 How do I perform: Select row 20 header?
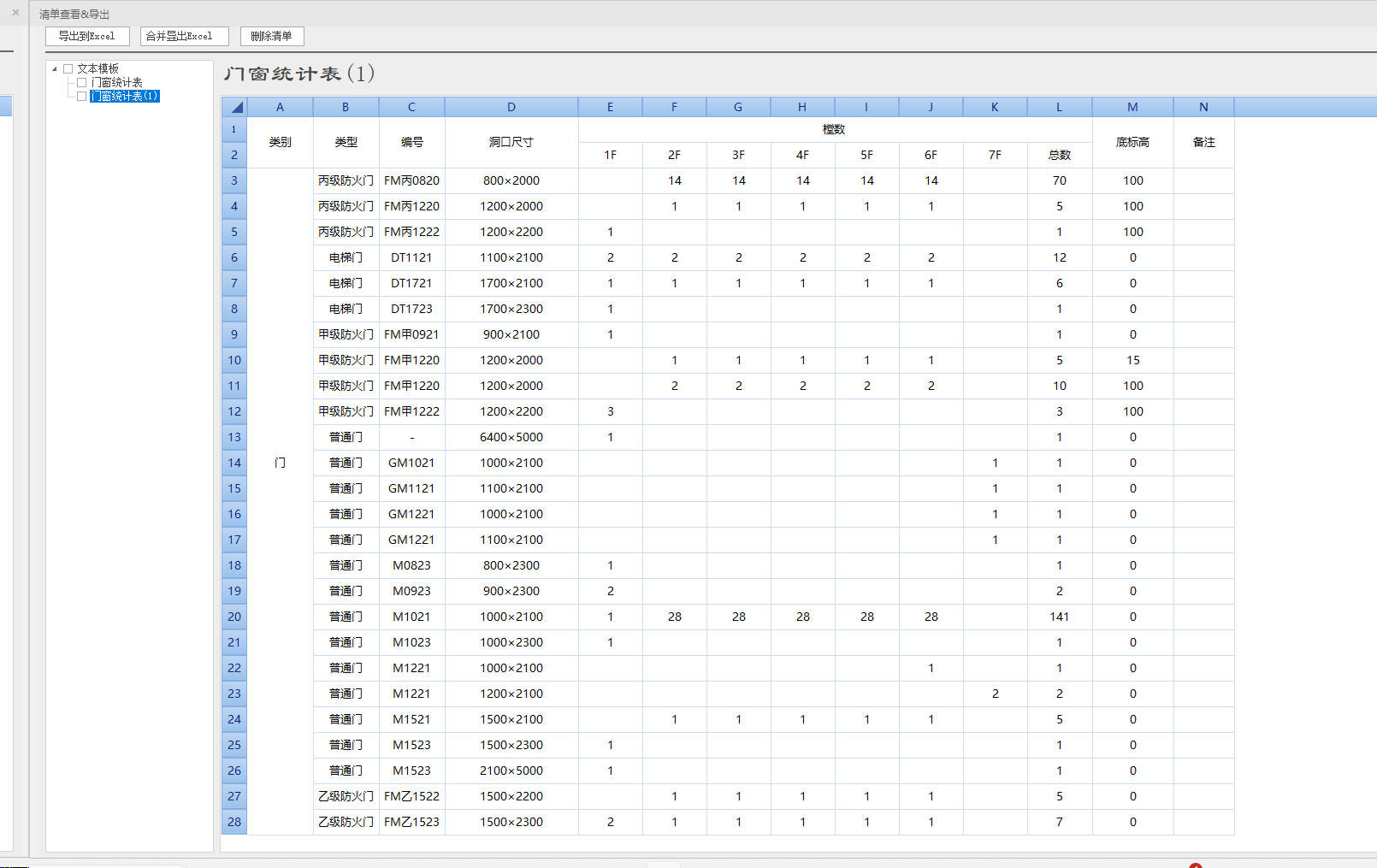click(234, 617)
